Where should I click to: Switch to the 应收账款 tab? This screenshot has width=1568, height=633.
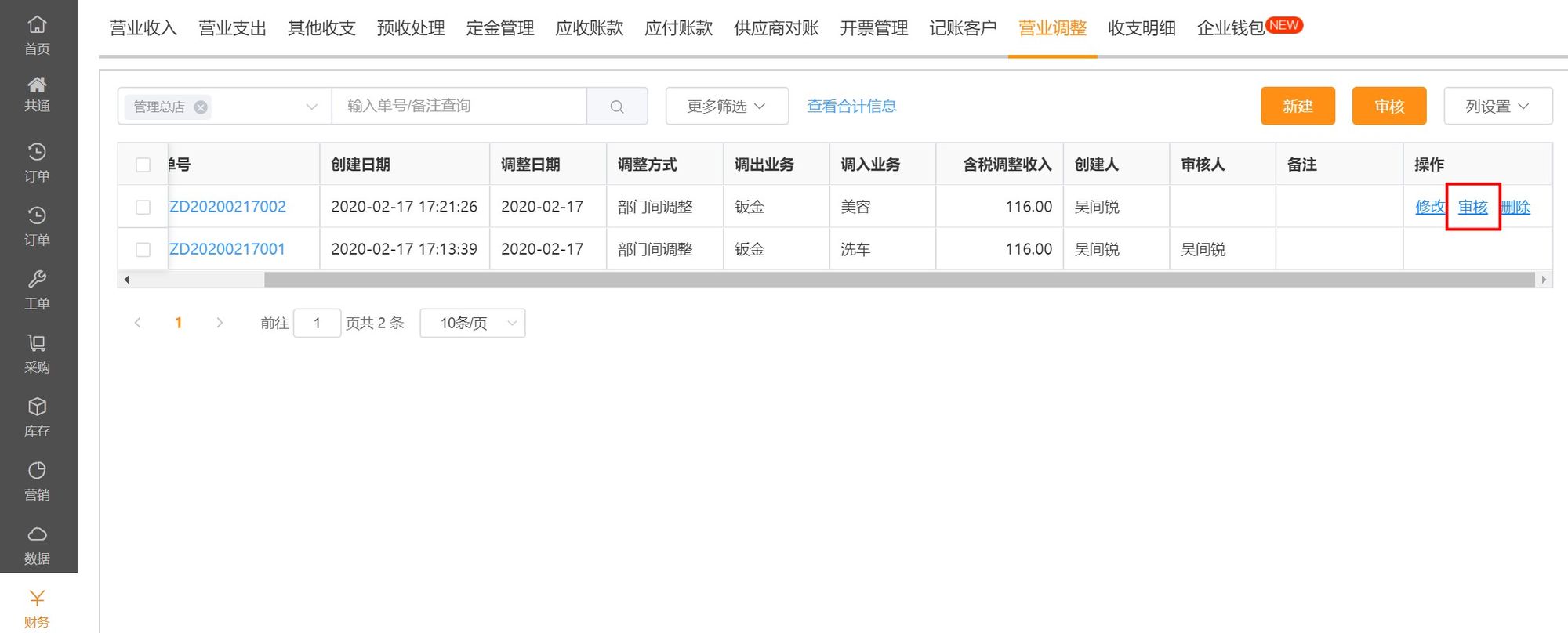tap(590, 28)
